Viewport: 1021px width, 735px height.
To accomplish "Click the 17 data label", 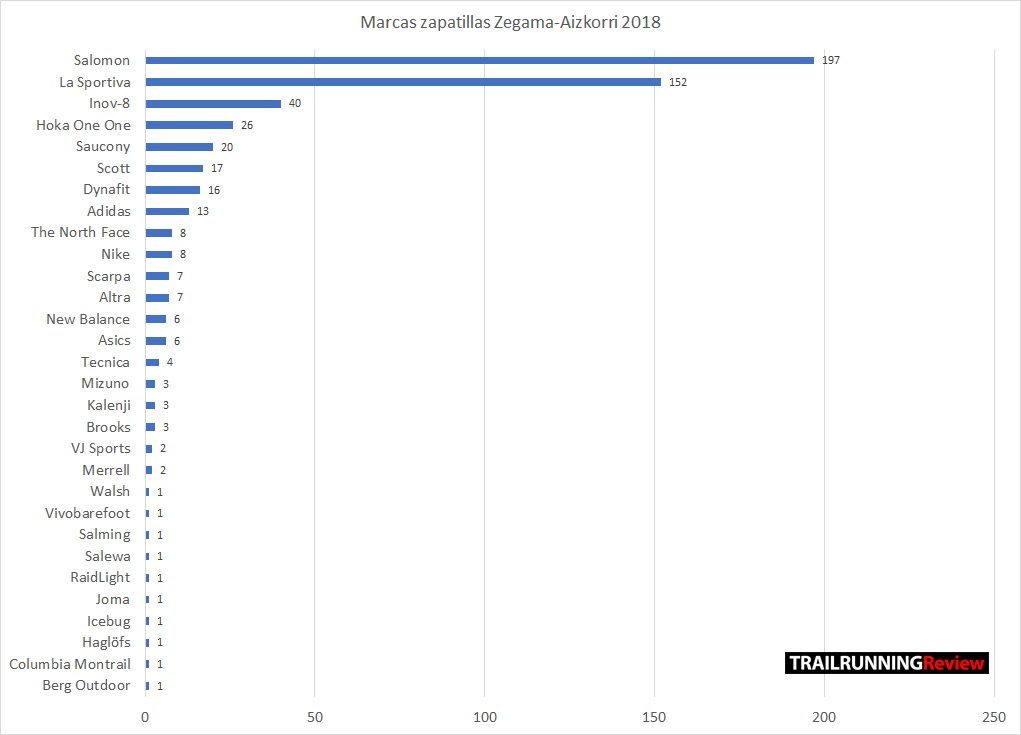I will pos(217,169).
